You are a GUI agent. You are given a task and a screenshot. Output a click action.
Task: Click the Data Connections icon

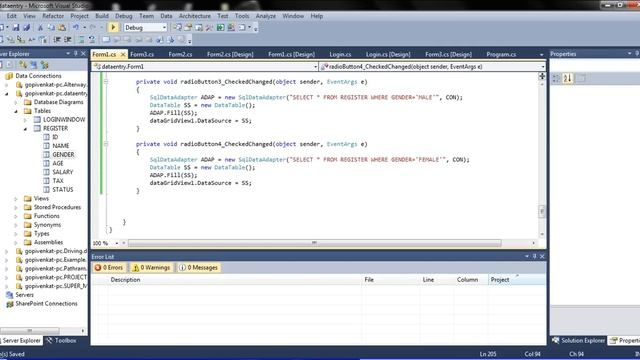9,76
